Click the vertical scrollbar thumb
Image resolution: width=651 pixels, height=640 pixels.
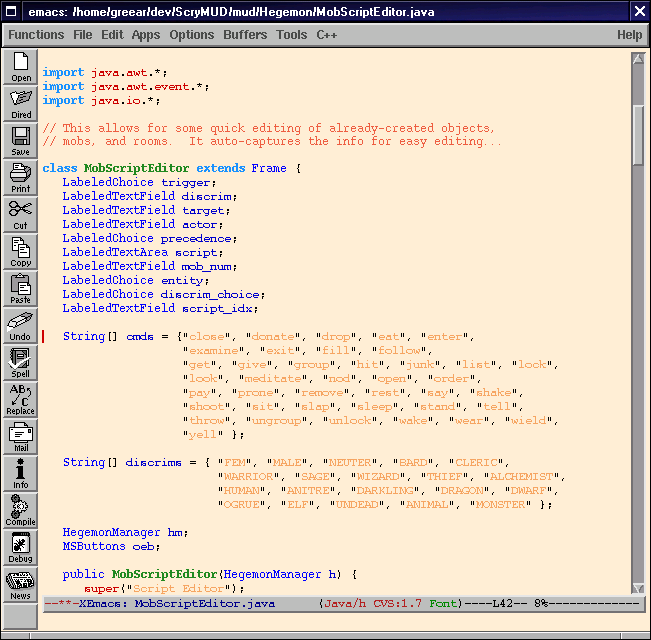click(638, 125)
